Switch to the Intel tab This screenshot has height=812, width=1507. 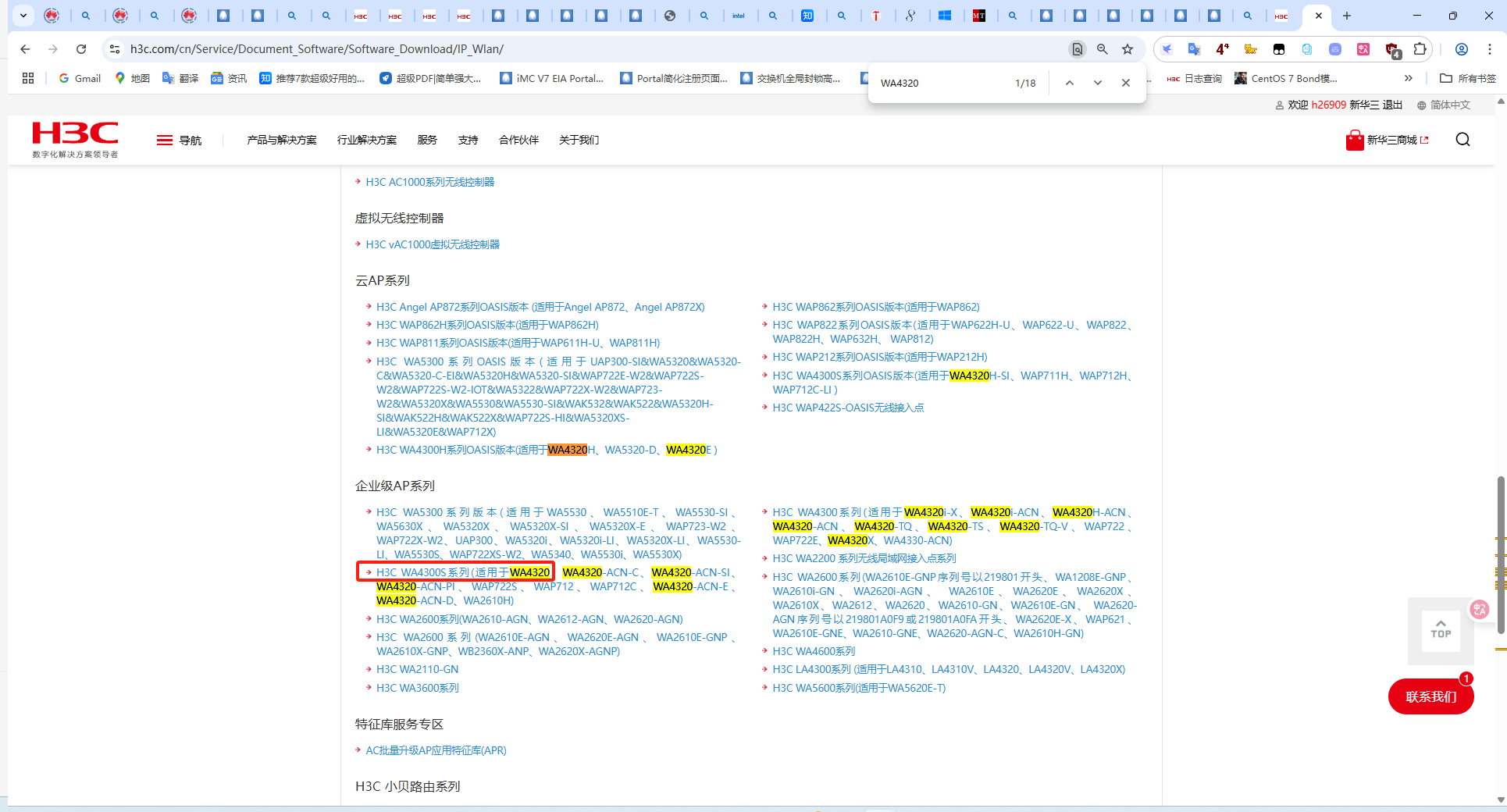click(739, 16)
